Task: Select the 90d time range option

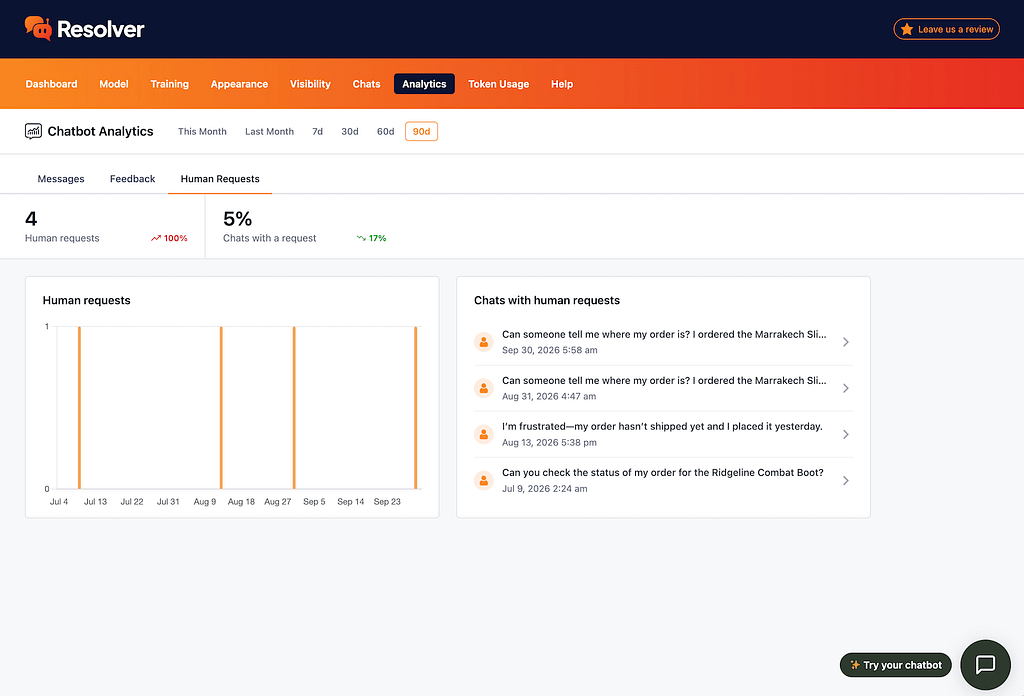Action: 421,131
